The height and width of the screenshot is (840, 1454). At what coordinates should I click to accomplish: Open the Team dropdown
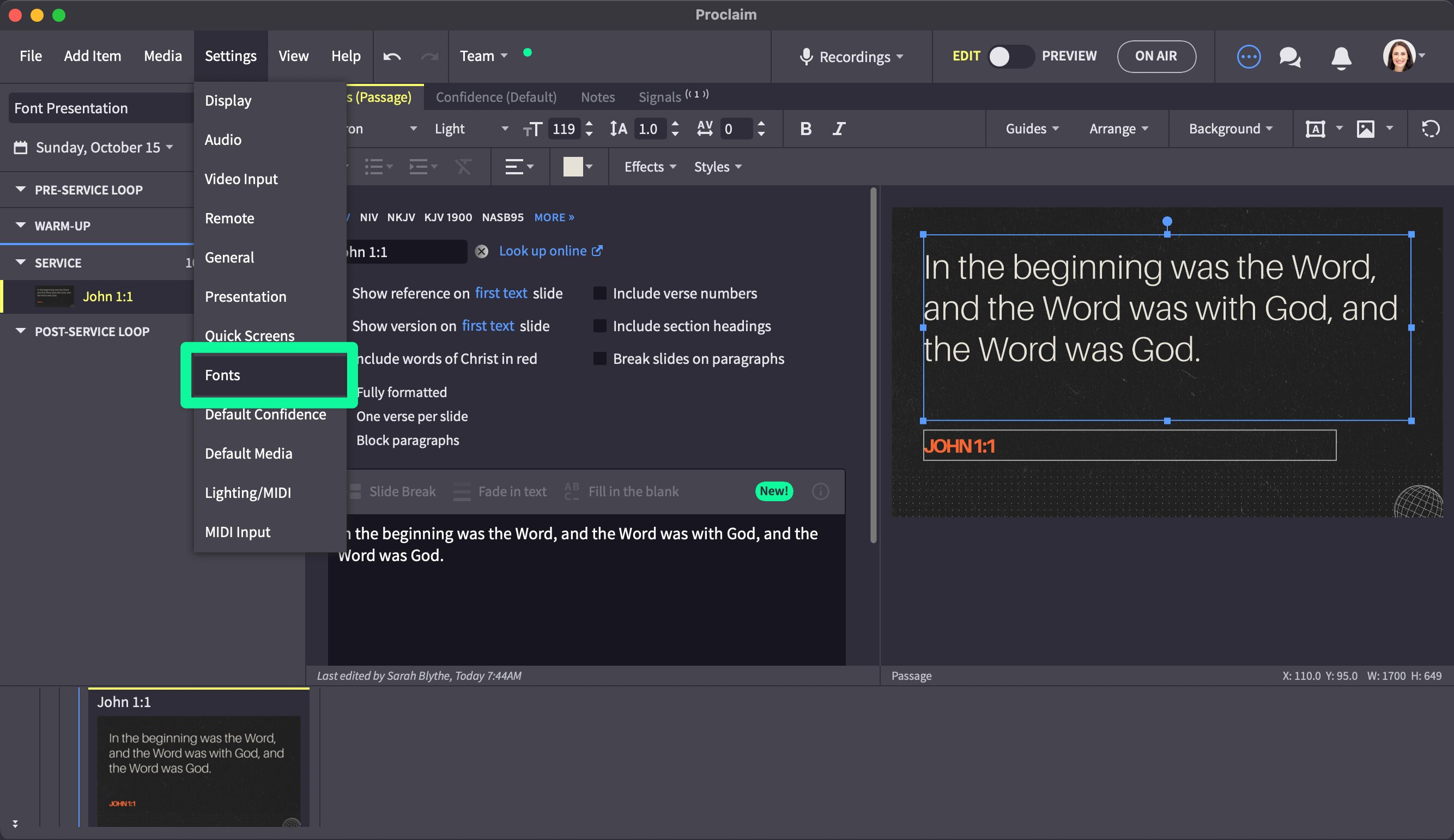483,56
